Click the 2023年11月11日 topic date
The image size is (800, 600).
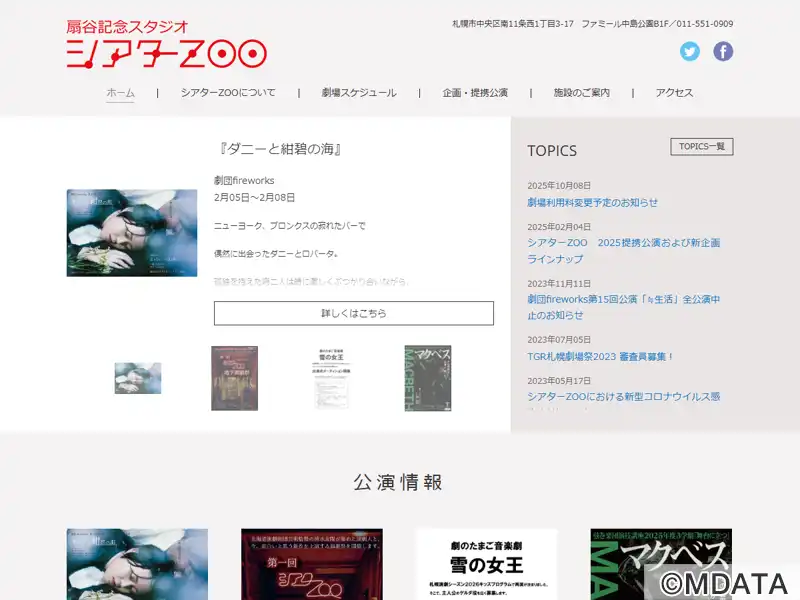coord(559,283)
